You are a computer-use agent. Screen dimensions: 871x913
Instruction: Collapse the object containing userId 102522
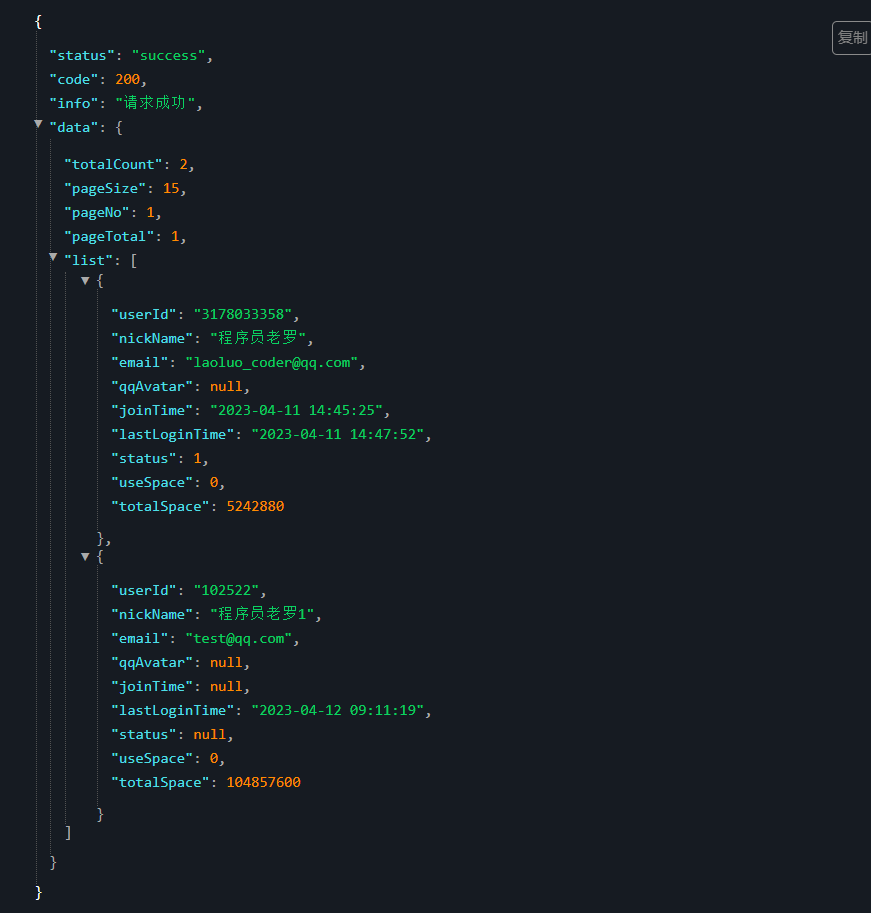pos(85,557)
